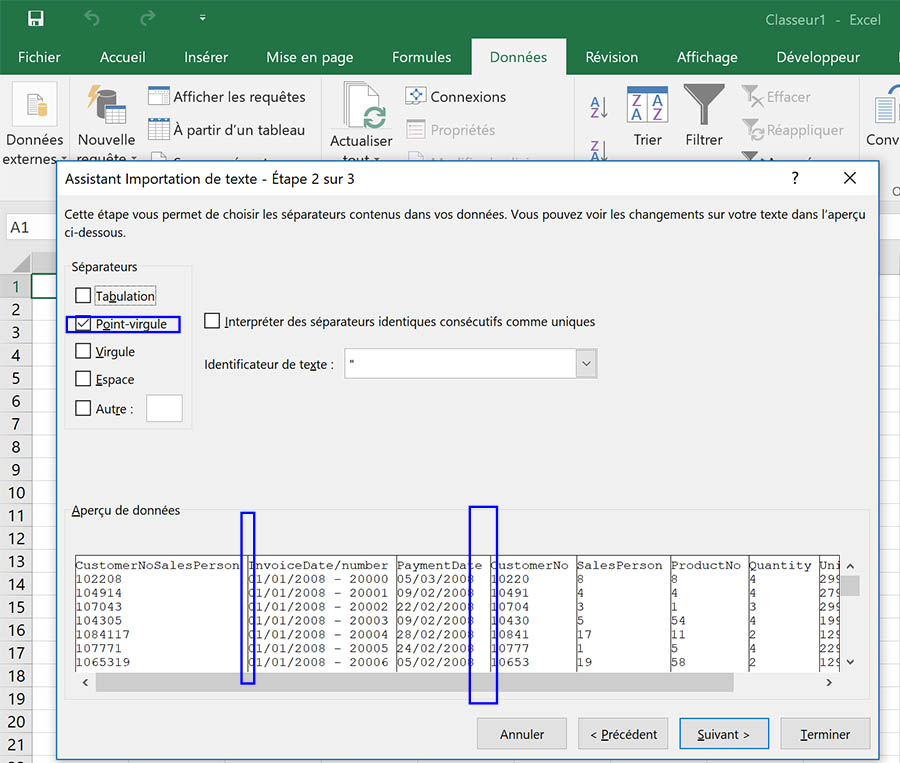
Task: Click the Undo arrow icon
Action: click(92, 18)
